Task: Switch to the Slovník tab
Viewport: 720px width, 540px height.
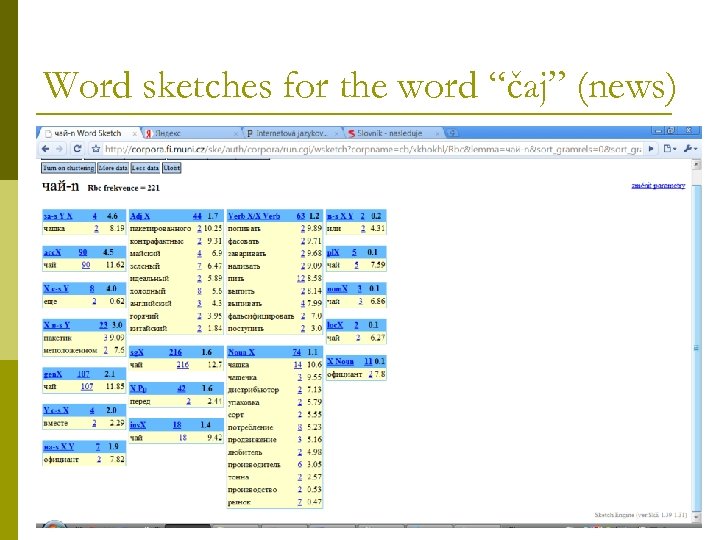Action: coord(393,133)
